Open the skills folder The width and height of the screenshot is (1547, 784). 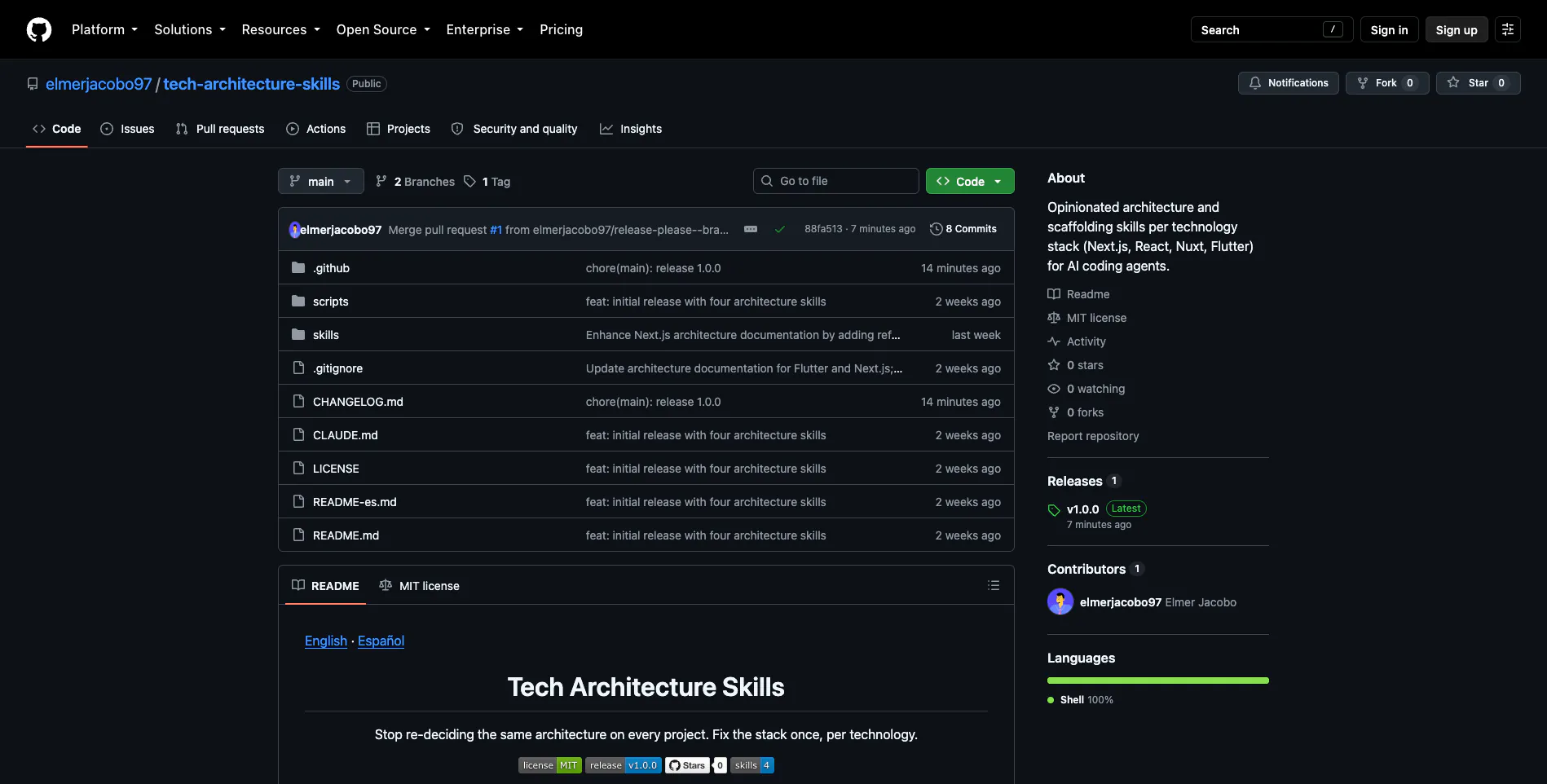click(326, 335)
